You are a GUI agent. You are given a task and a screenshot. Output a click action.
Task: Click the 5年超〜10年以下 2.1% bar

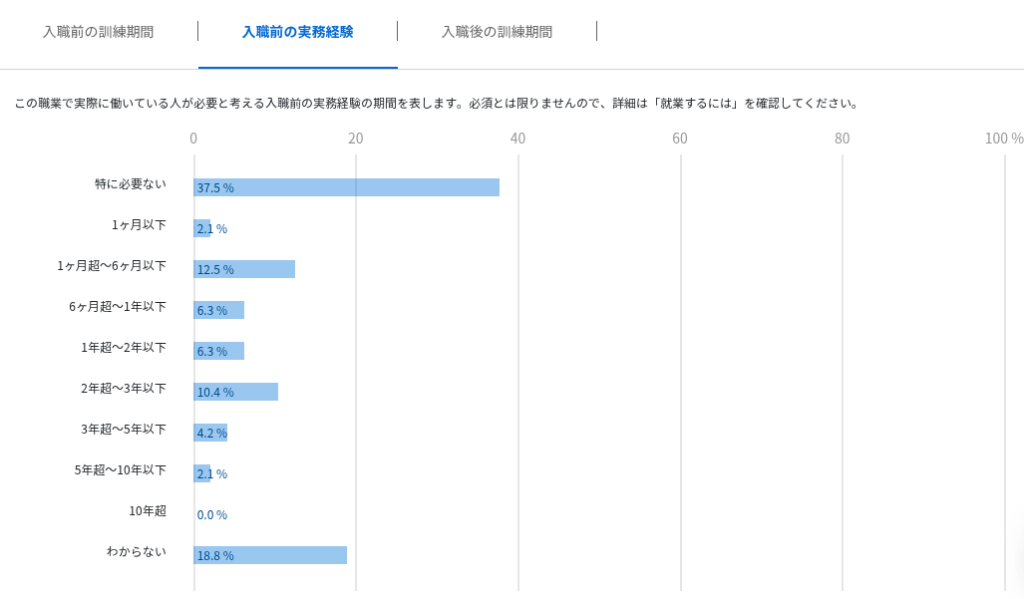tap(203, 473)
